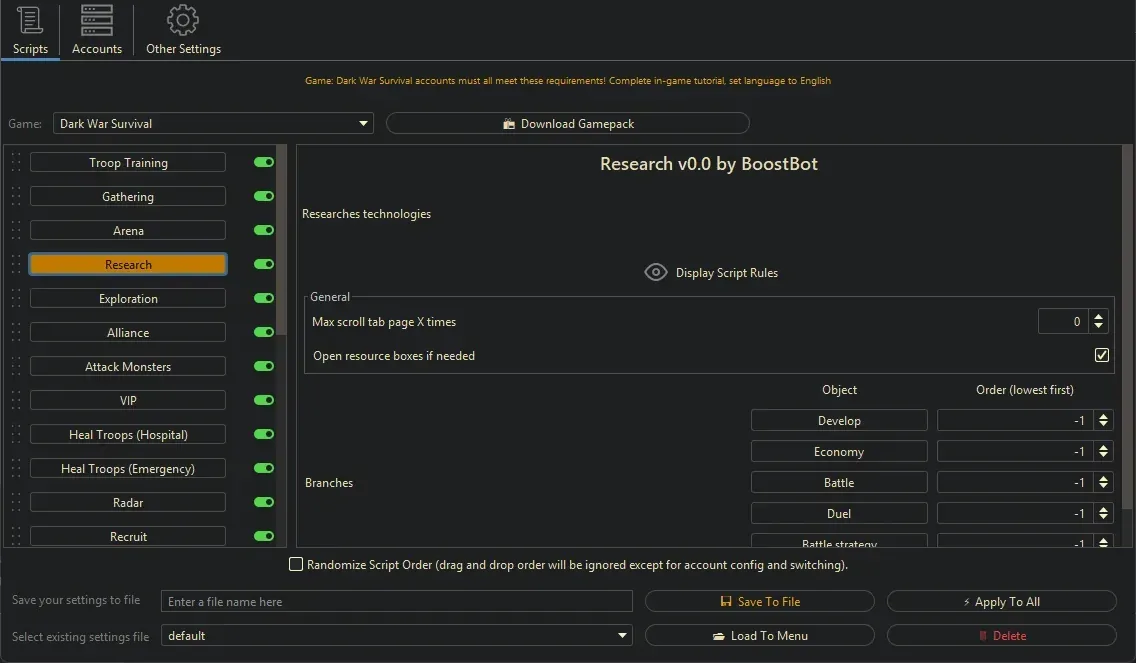The width and height of the screenshot is (1136, 663).
Task: Click drag handle next to Arena
Action: pos(16,230)
